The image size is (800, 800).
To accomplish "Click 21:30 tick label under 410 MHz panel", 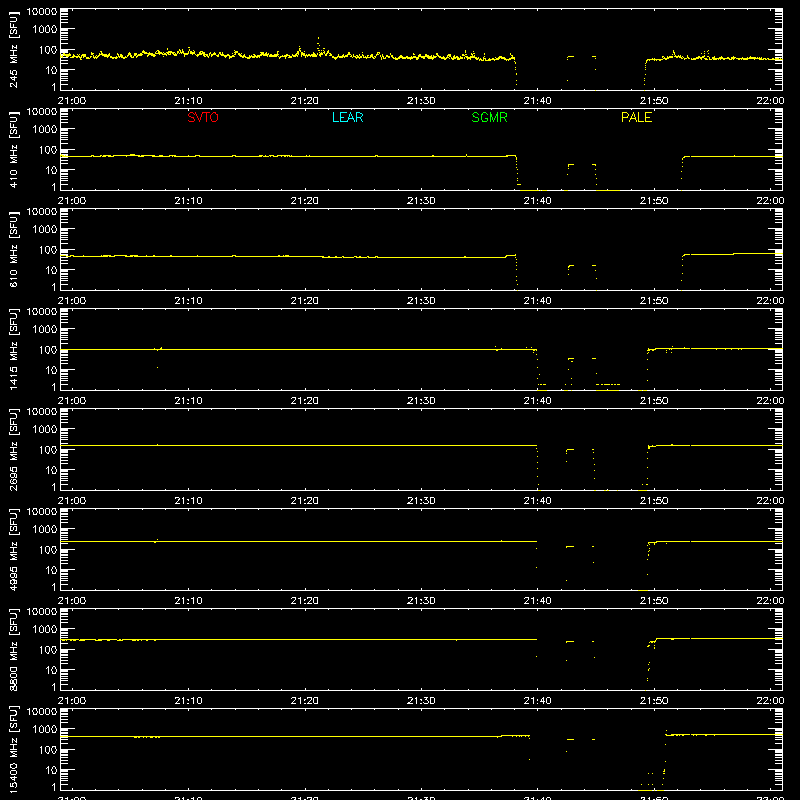I will (421, 201).
